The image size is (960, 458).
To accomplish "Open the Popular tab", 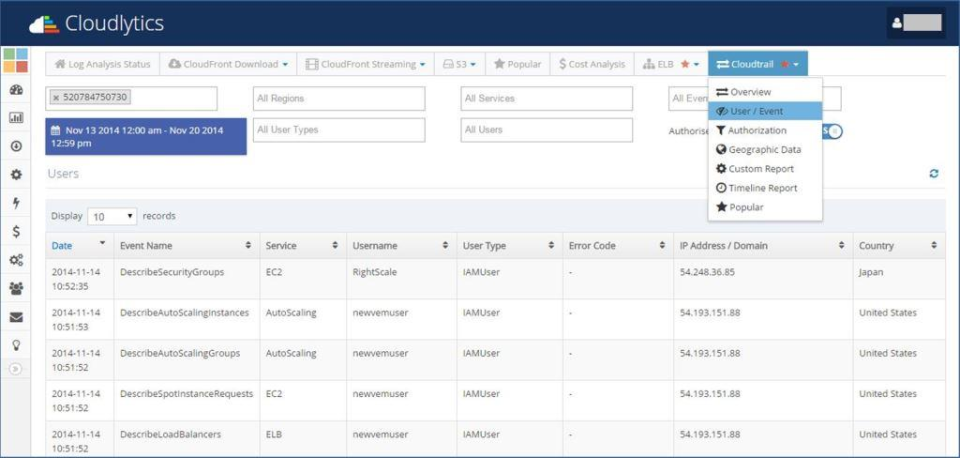I will click(x=517, y=64).
